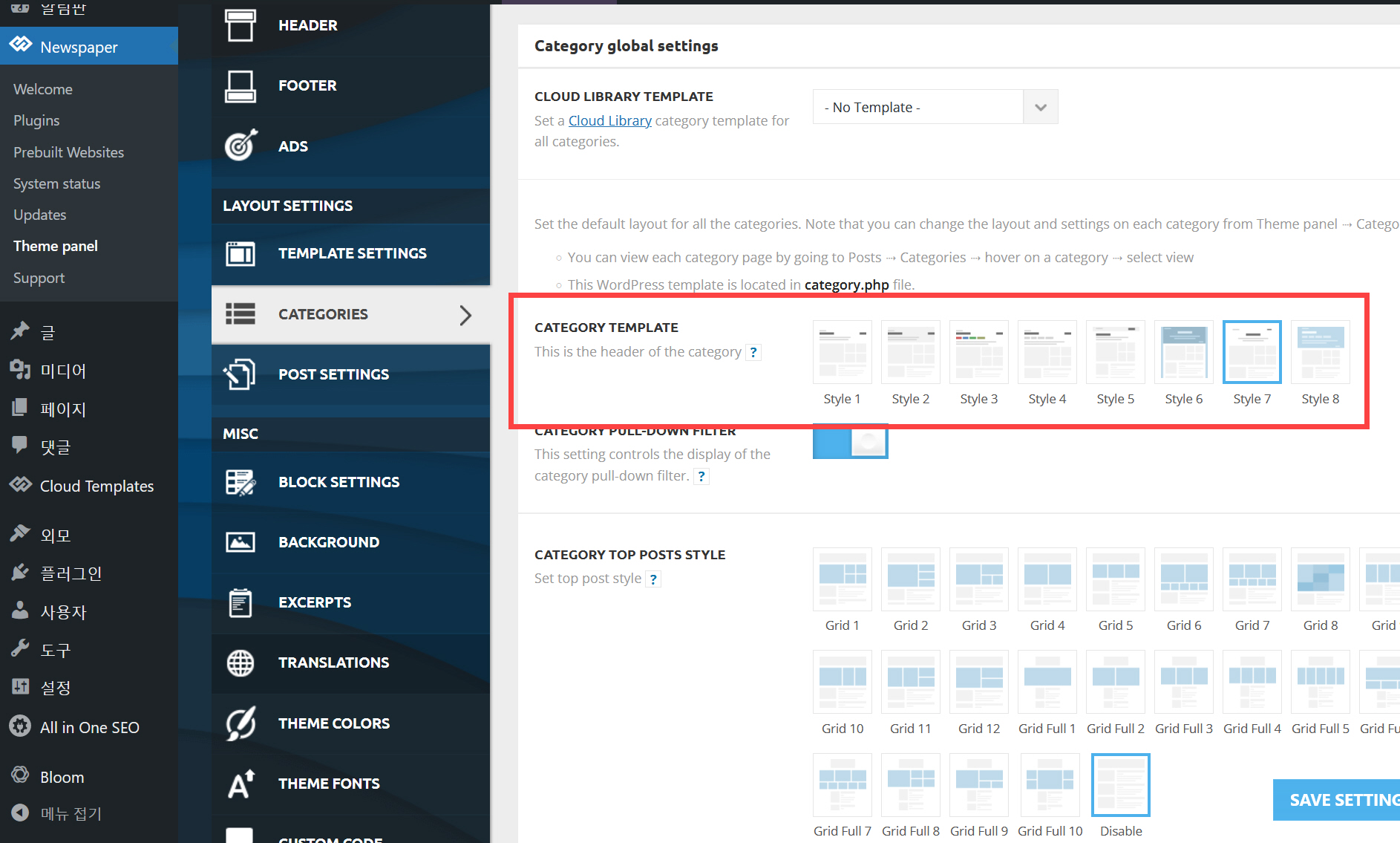Select category template Style 8
The image size is (1400, 843).
point(1321,352)
